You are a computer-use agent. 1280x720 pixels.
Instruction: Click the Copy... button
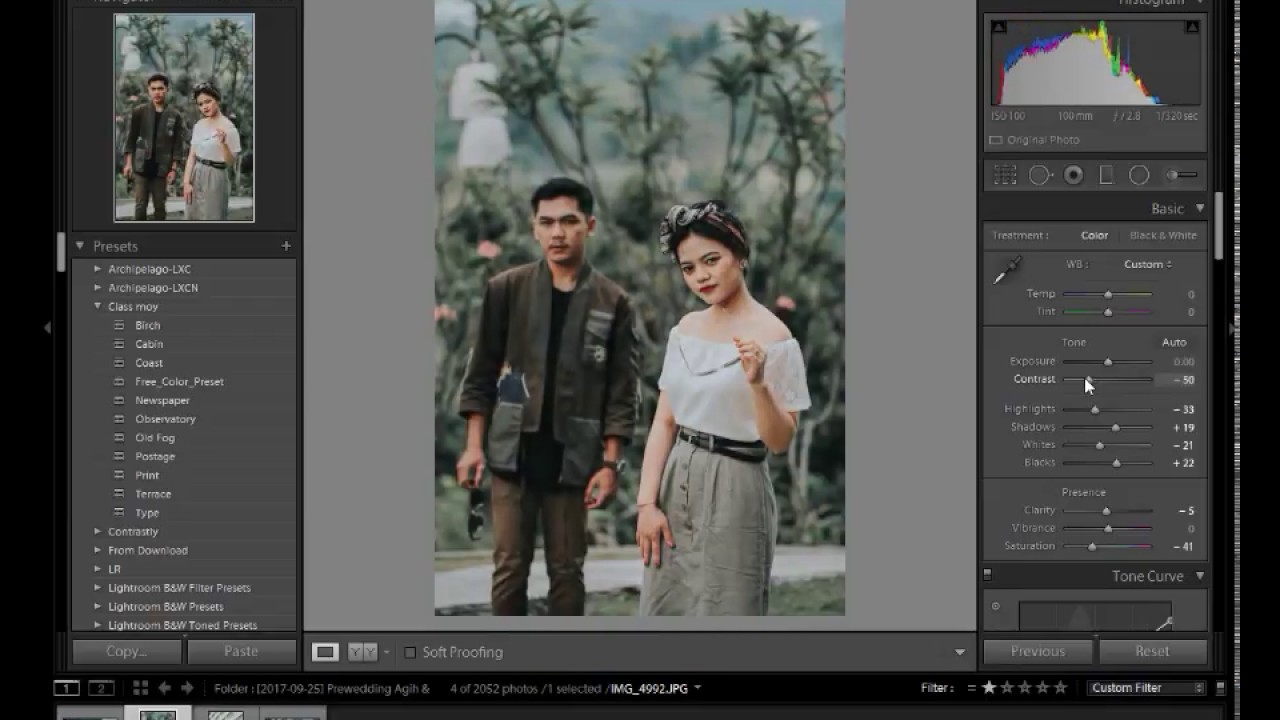point(127,652)
